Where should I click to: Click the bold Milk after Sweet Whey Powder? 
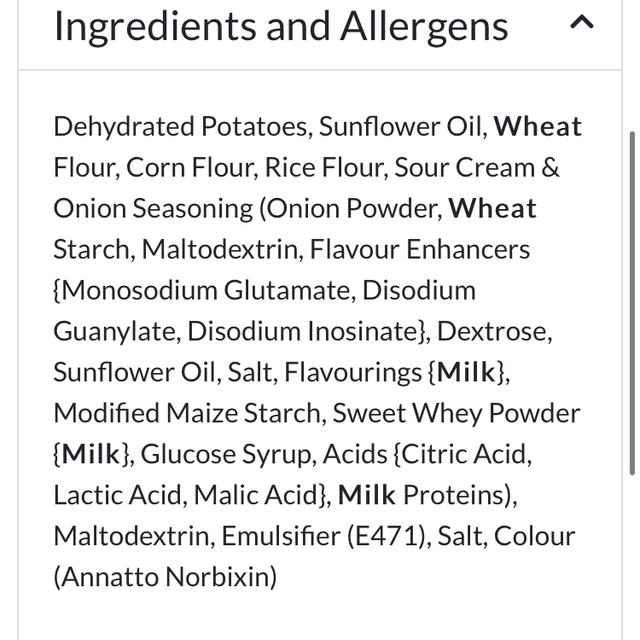91,455
